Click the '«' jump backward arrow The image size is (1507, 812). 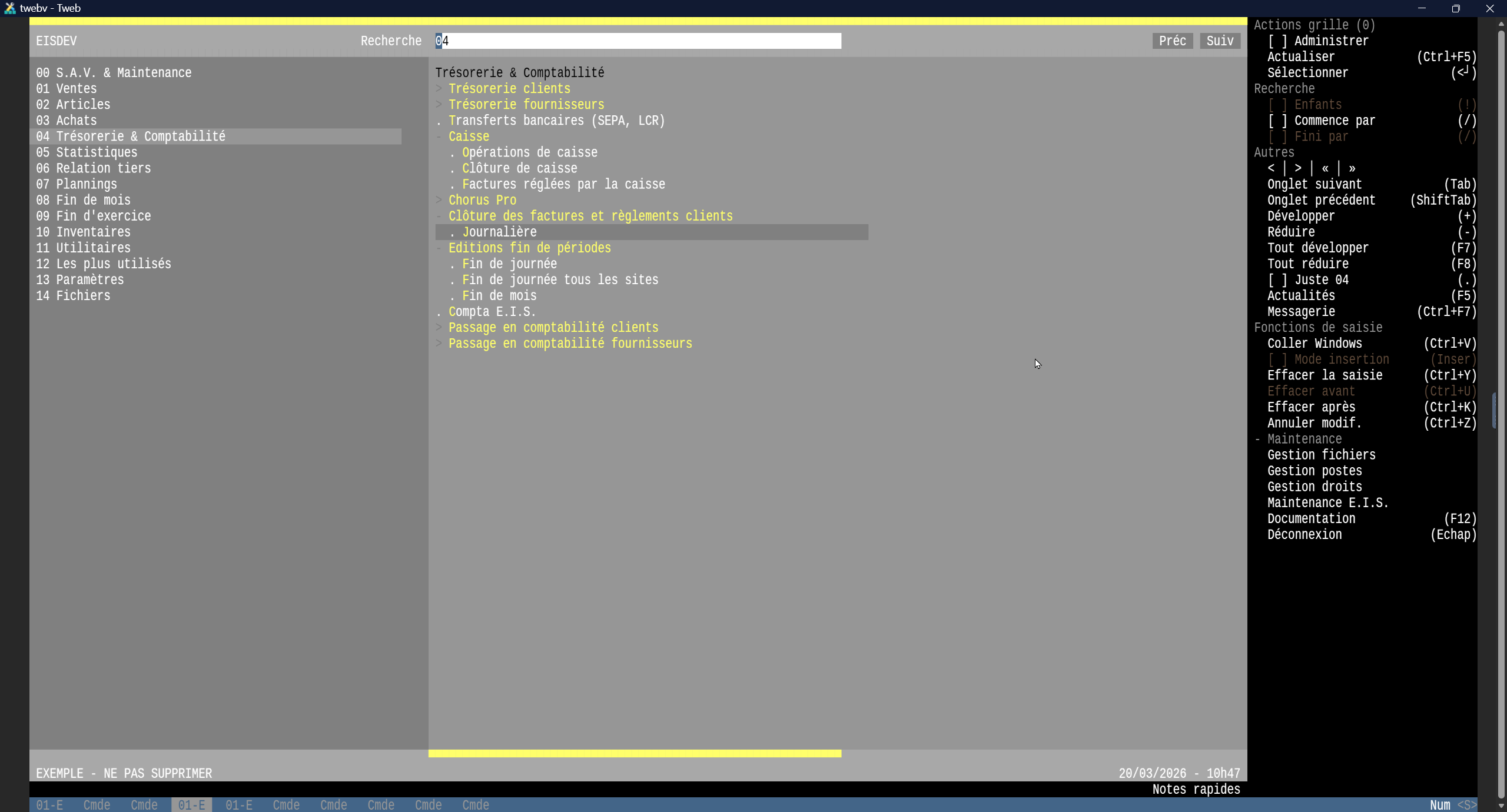(x=1325, y=168)
